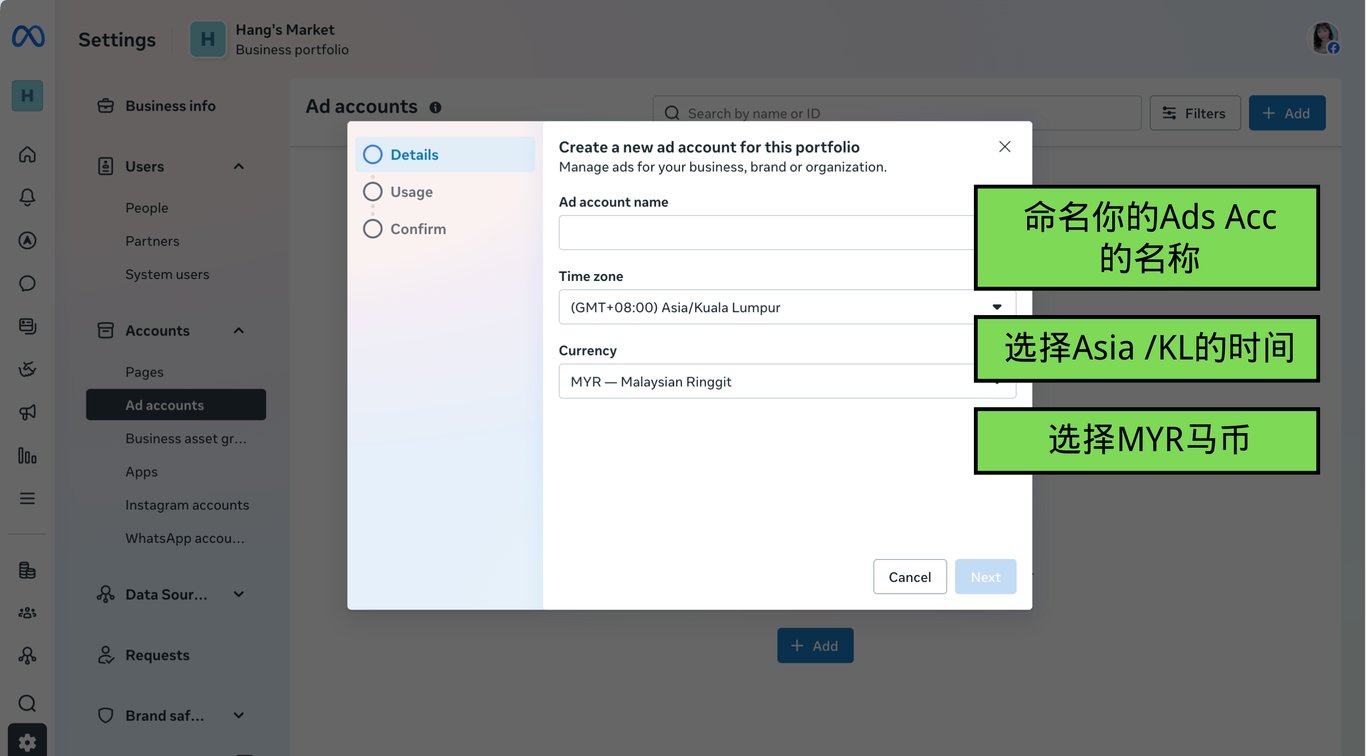Screen dimensions: 1366x756
Task: Select Ad accounts in the sidebar
Action: 176,404
